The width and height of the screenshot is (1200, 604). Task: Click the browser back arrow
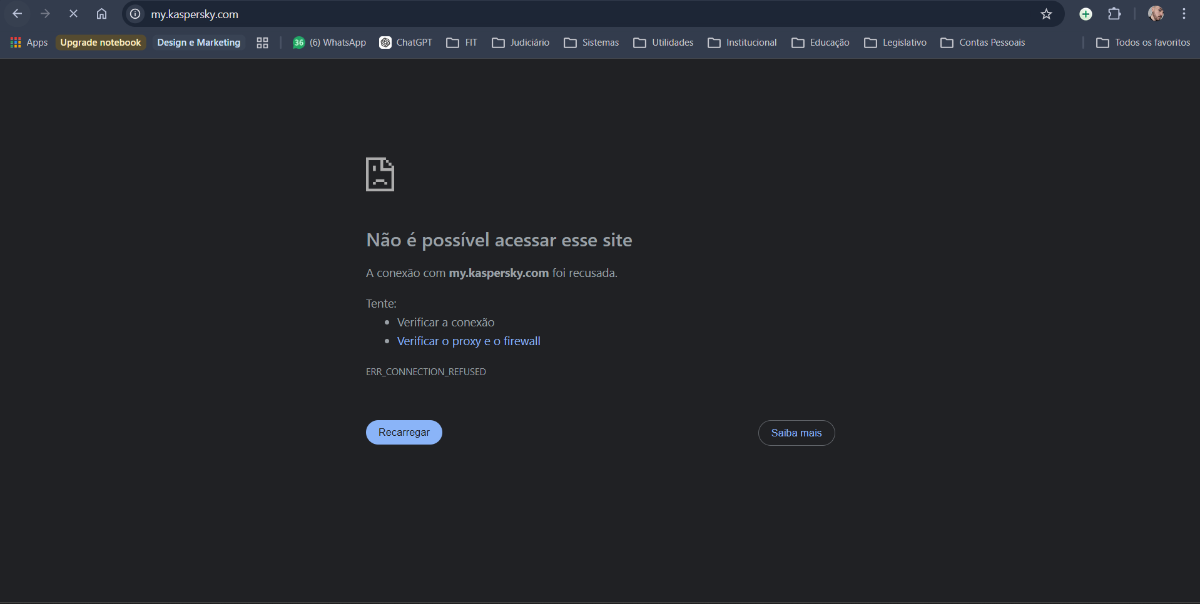pos(17,14)
